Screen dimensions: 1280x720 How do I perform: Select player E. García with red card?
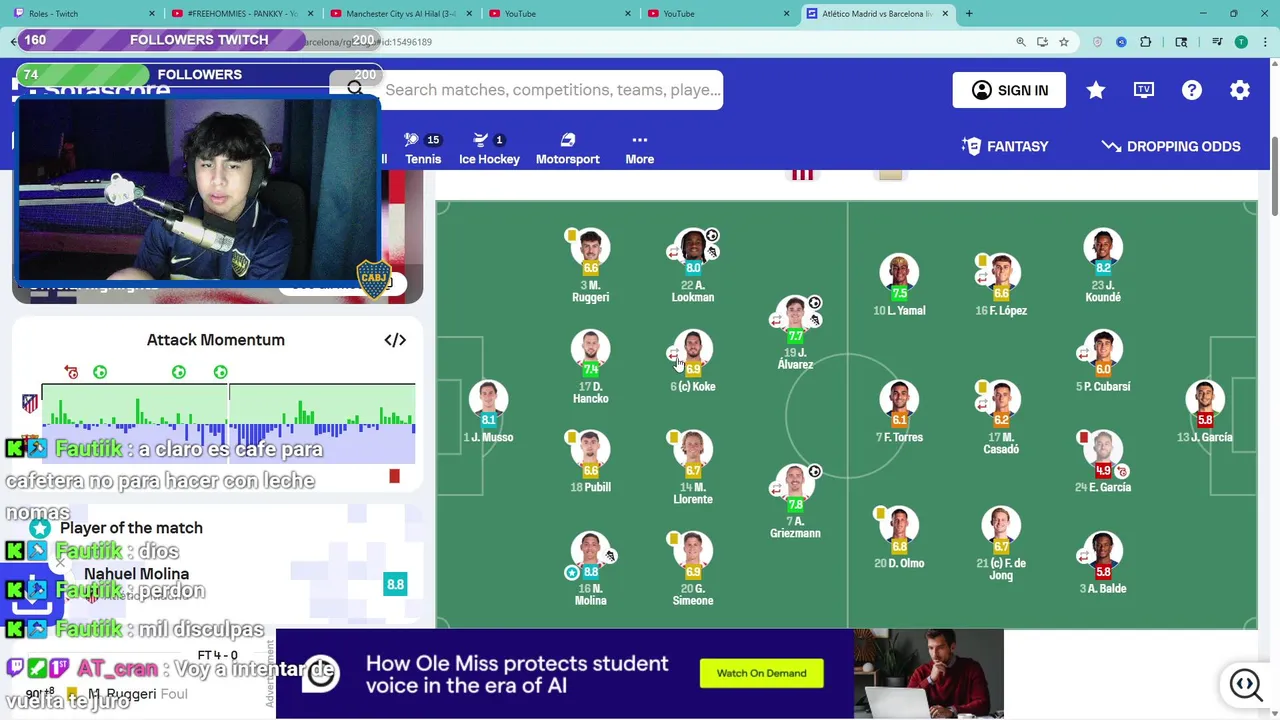[1103, 462]
